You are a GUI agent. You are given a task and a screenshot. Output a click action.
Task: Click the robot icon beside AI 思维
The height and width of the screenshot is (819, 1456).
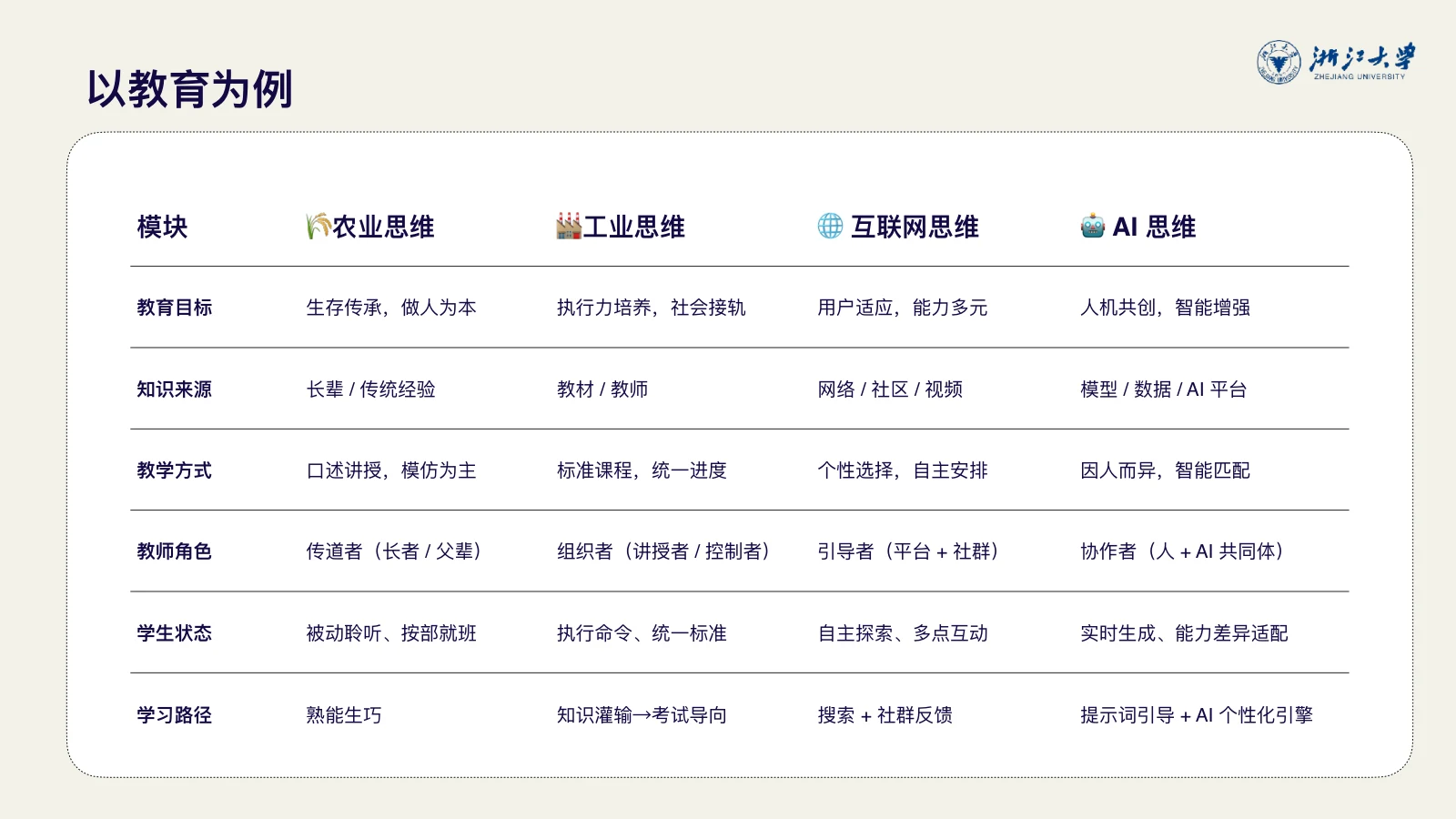[1093, 226]
